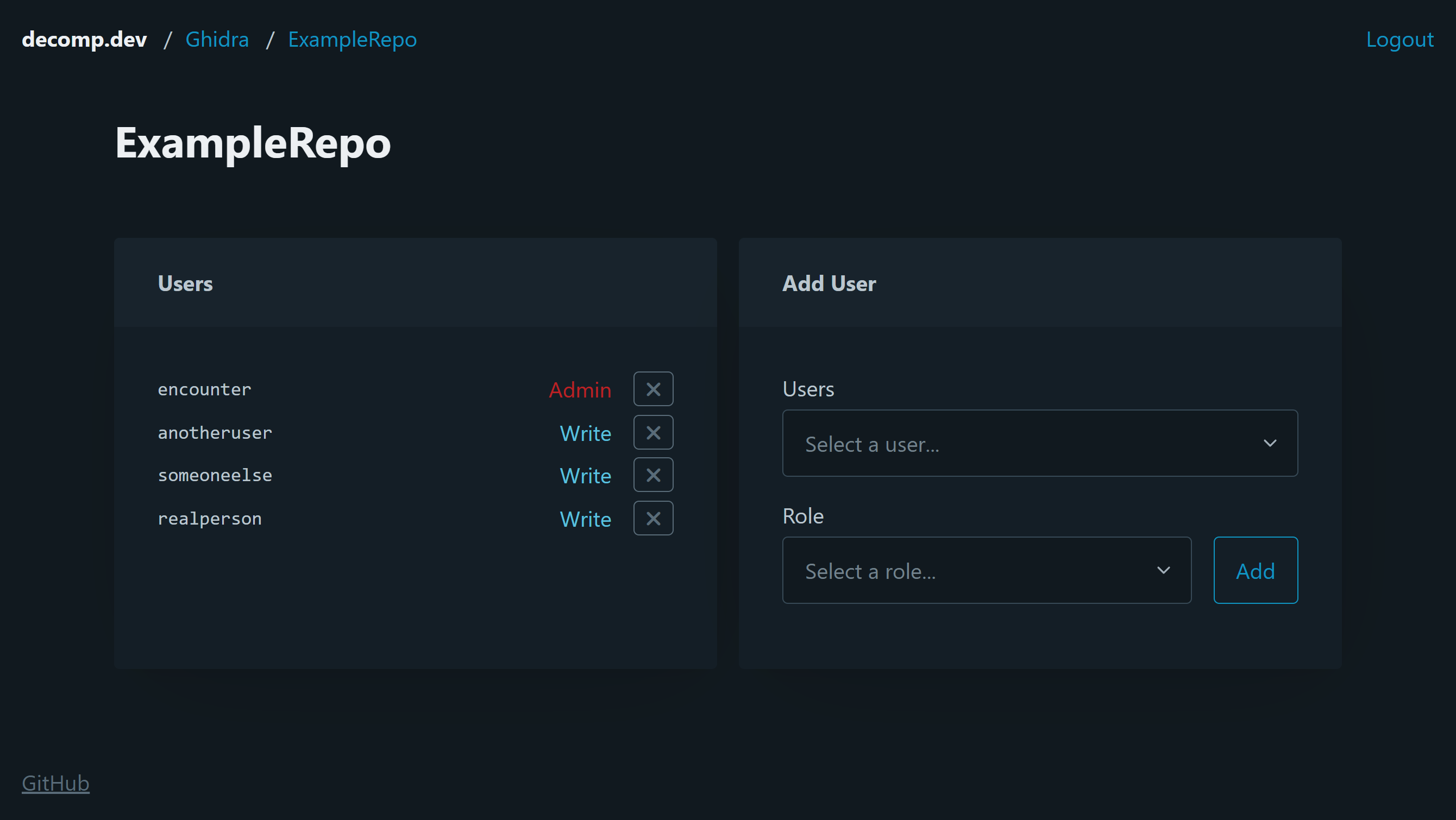Image resolution: width=1456 pixels, height=820 pixels.
Task: Remove realperson with its X button
Action: pos(653,518)
